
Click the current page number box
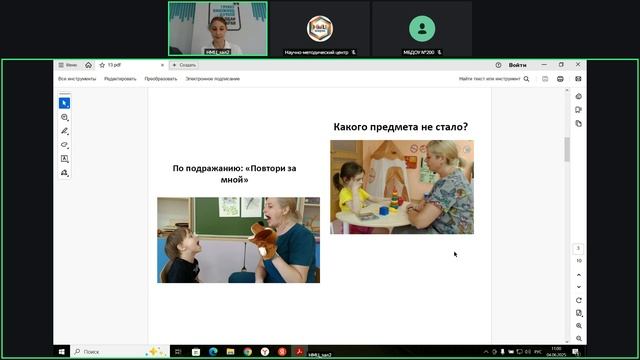(578, 248)
